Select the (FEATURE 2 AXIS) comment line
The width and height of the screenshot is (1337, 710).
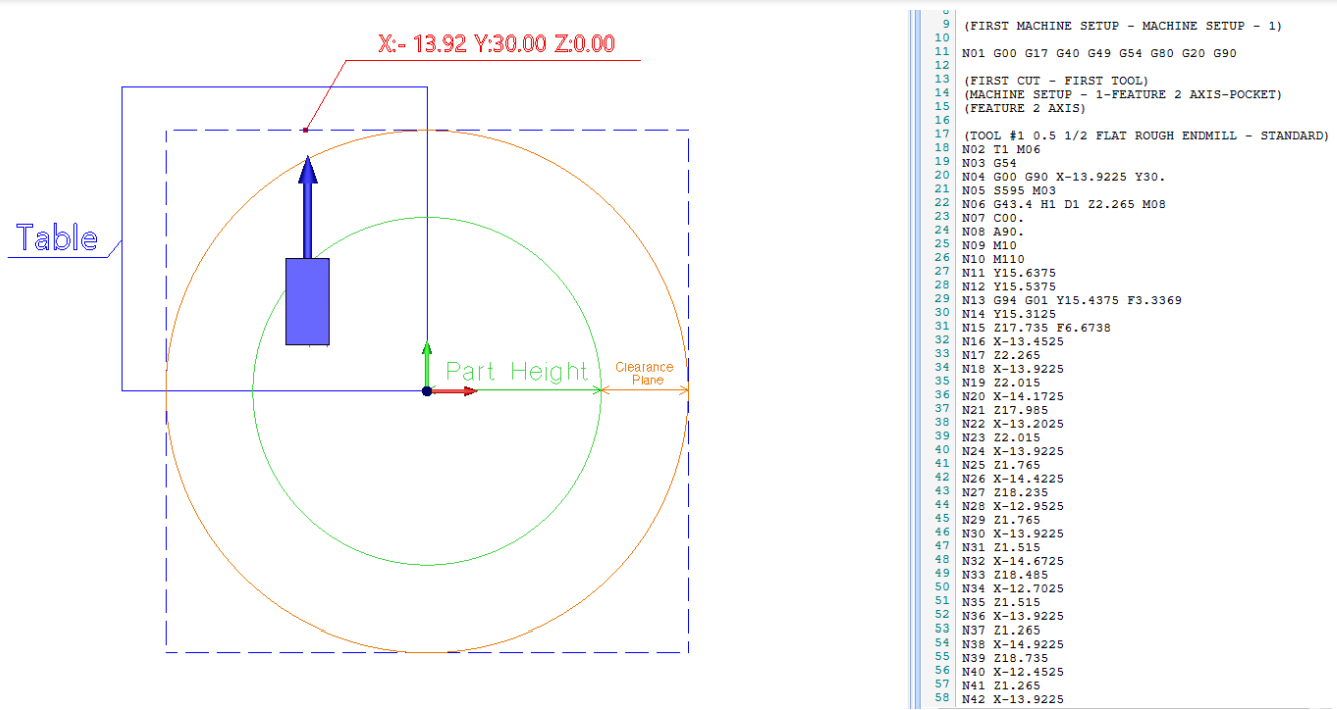pos(1024,108)
